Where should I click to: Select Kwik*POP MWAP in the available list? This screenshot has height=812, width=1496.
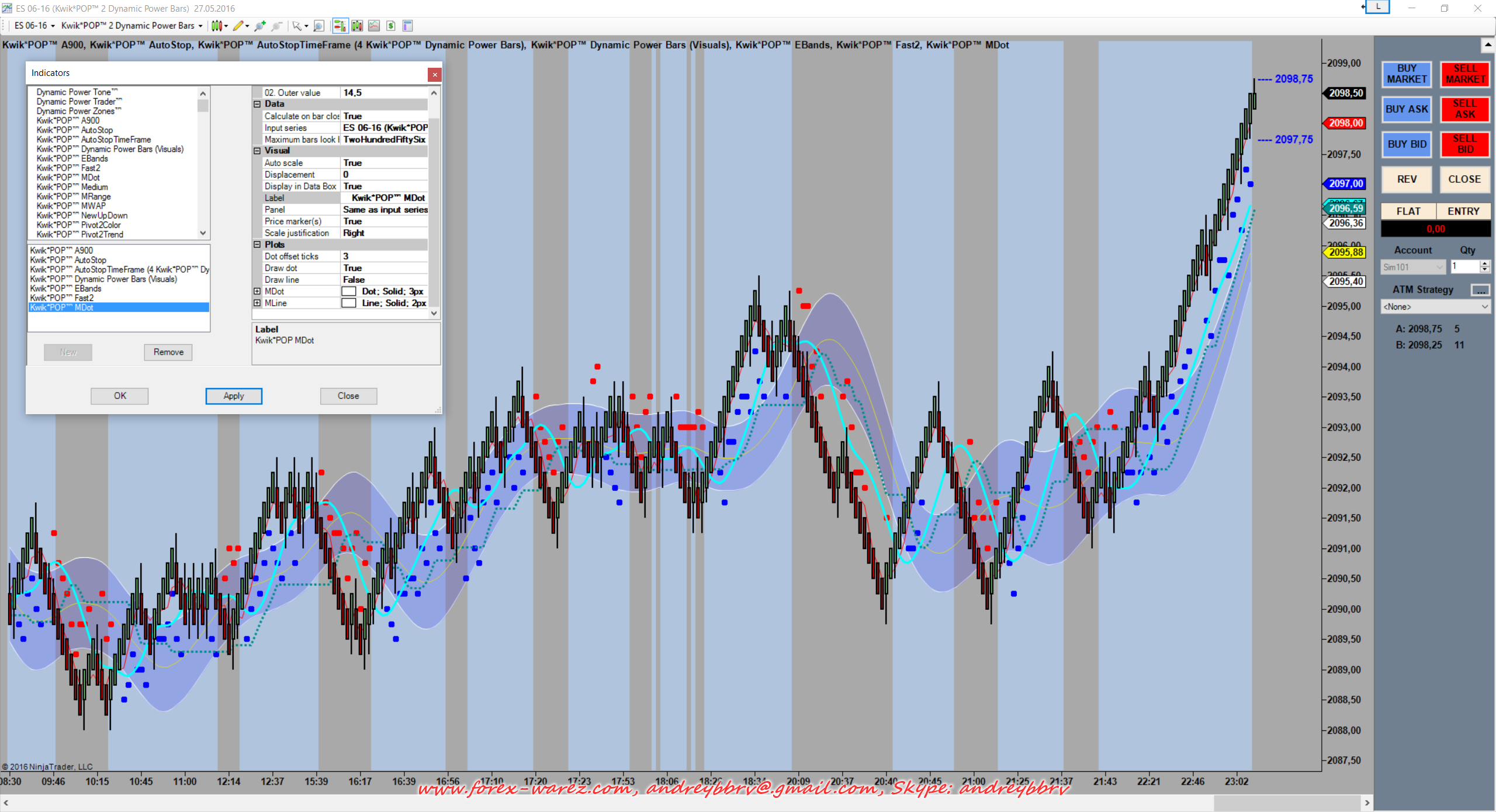pyautogui.click(x=71, y=206)
